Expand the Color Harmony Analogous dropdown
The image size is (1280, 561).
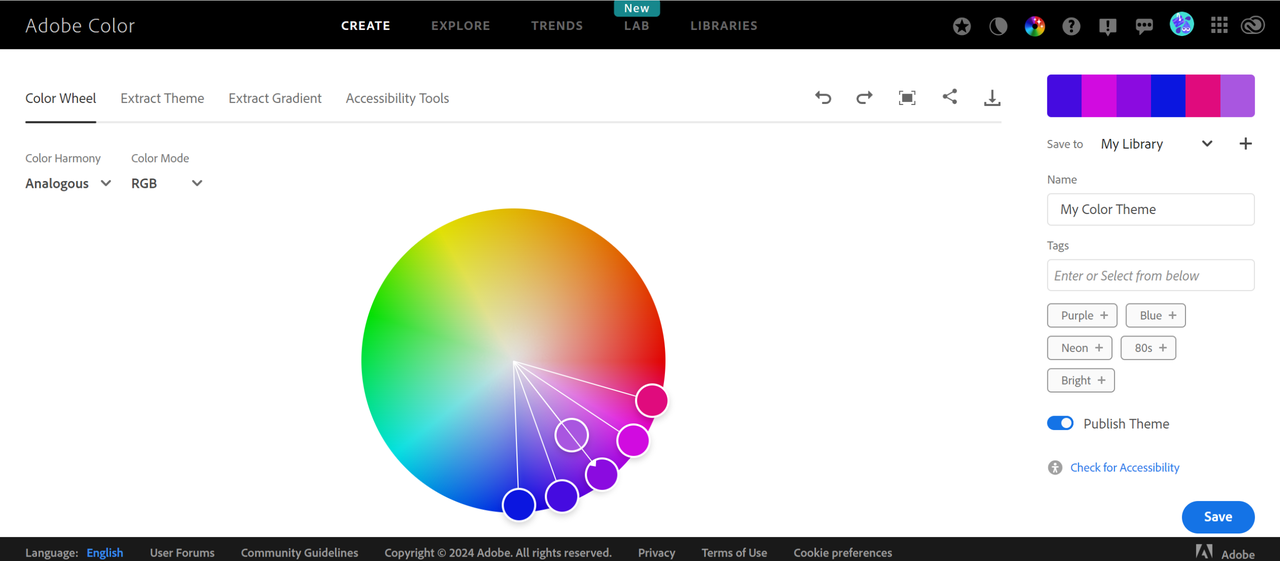point(68,184)
